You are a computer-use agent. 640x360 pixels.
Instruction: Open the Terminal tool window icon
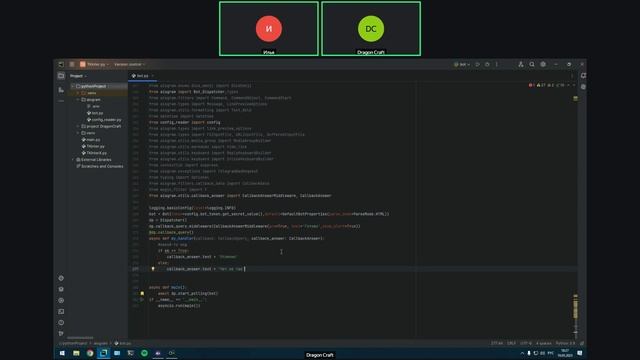tap(61, 311)
